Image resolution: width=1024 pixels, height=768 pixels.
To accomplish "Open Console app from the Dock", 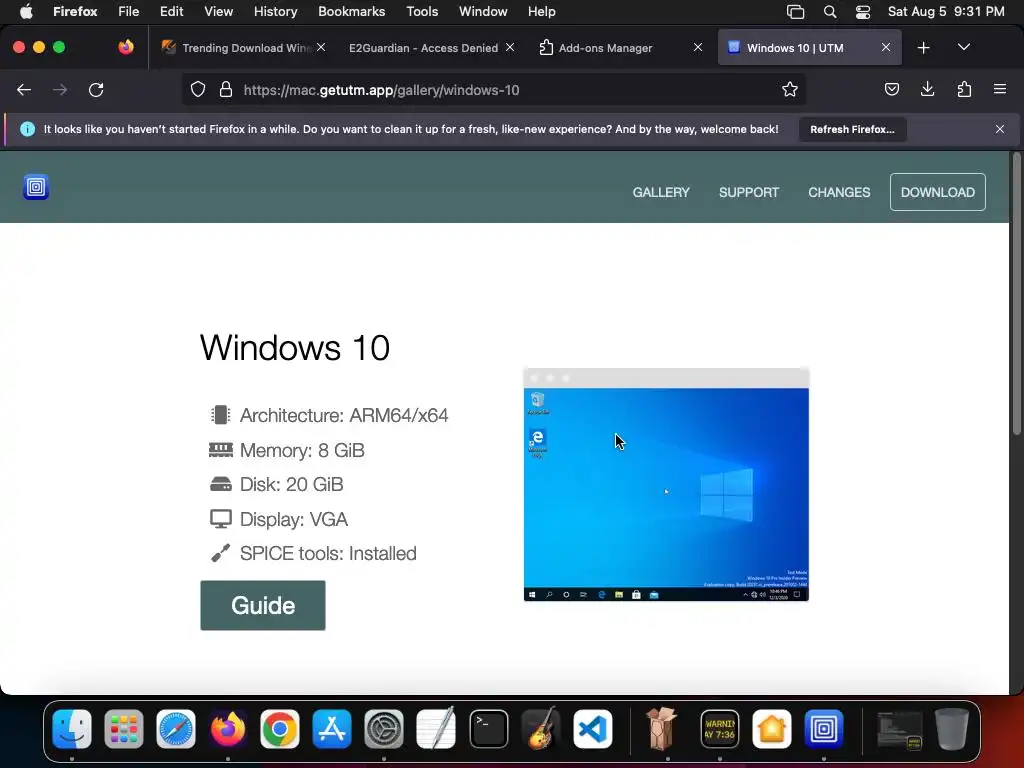I will (720, 729).
